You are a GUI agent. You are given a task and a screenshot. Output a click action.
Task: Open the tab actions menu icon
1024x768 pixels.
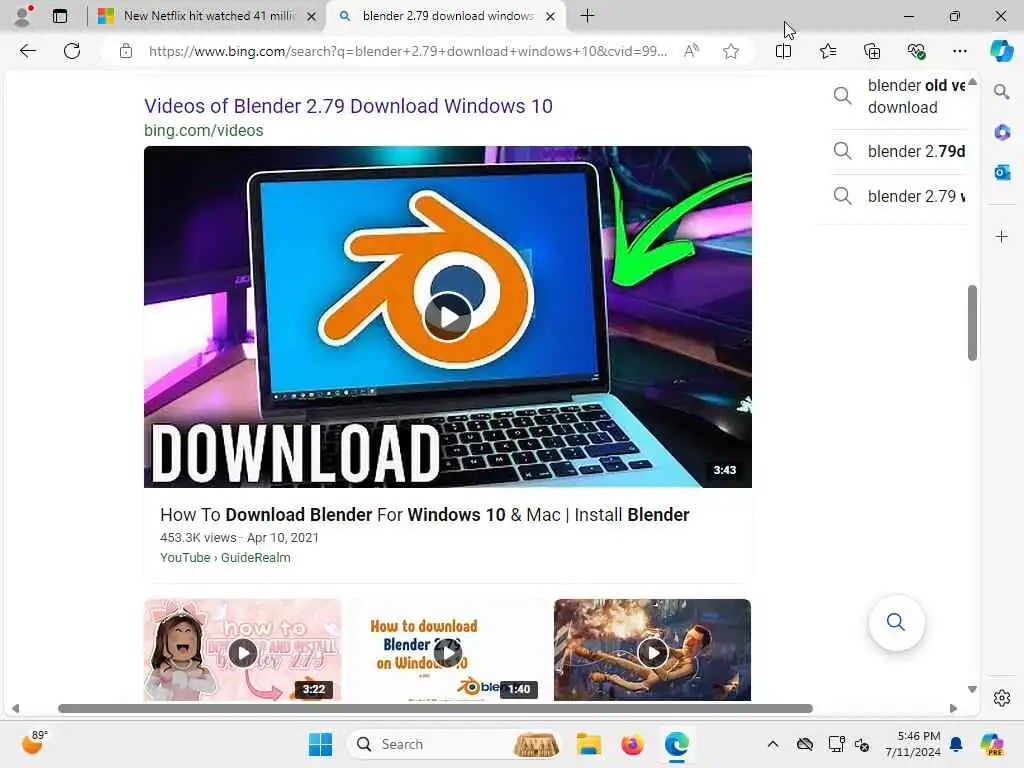[x=60, y=16]
